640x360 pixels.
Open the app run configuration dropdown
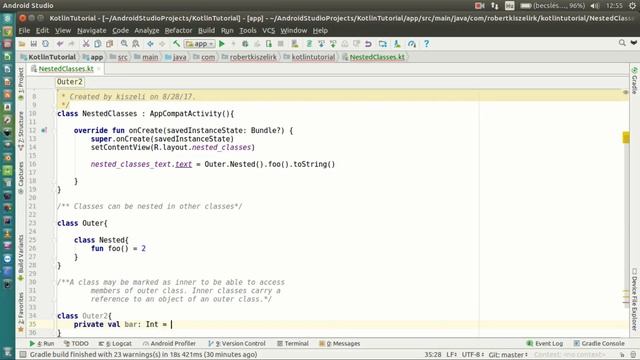pos(200,44)
